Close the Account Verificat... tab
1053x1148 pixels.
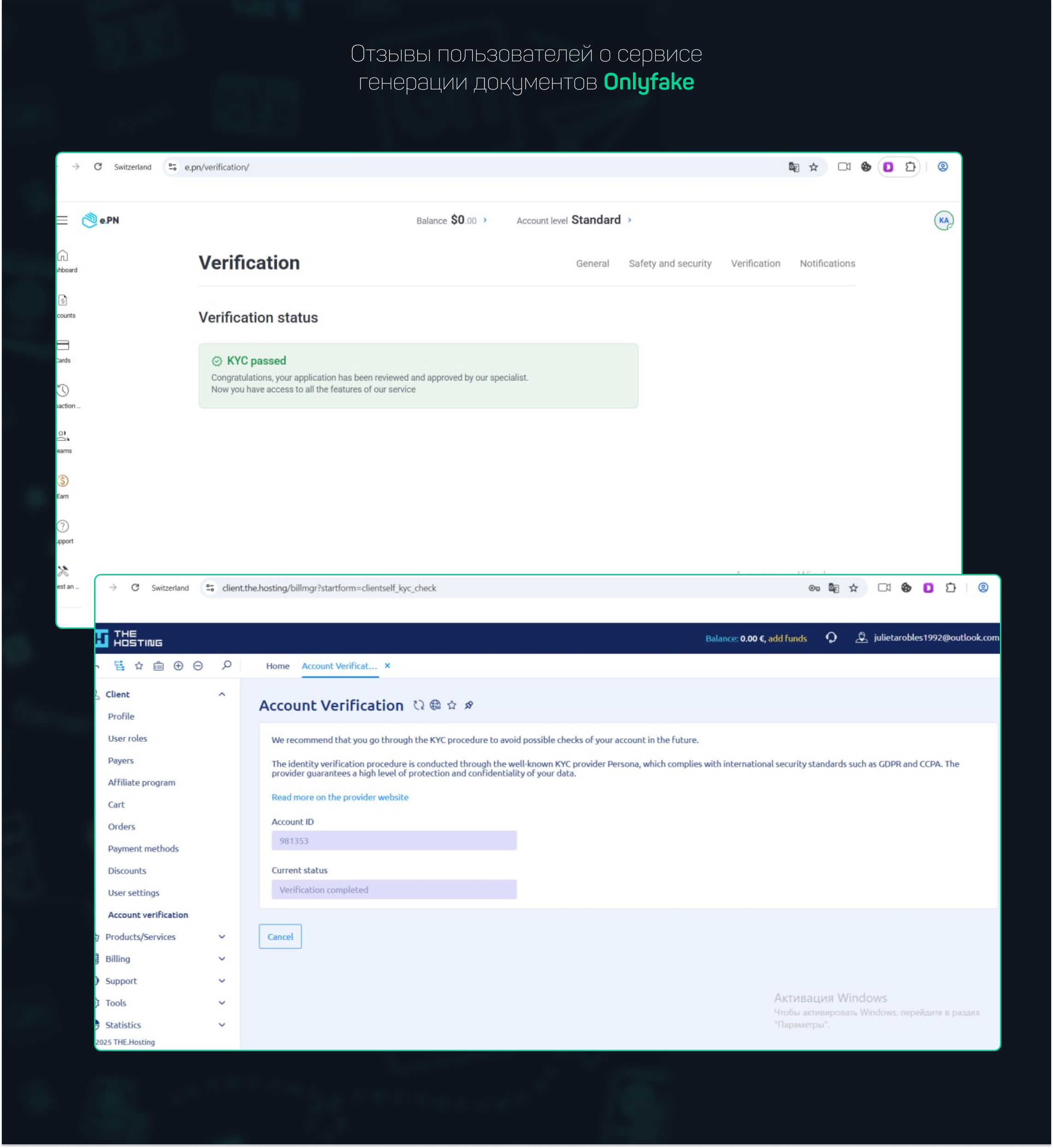point(387,665)
